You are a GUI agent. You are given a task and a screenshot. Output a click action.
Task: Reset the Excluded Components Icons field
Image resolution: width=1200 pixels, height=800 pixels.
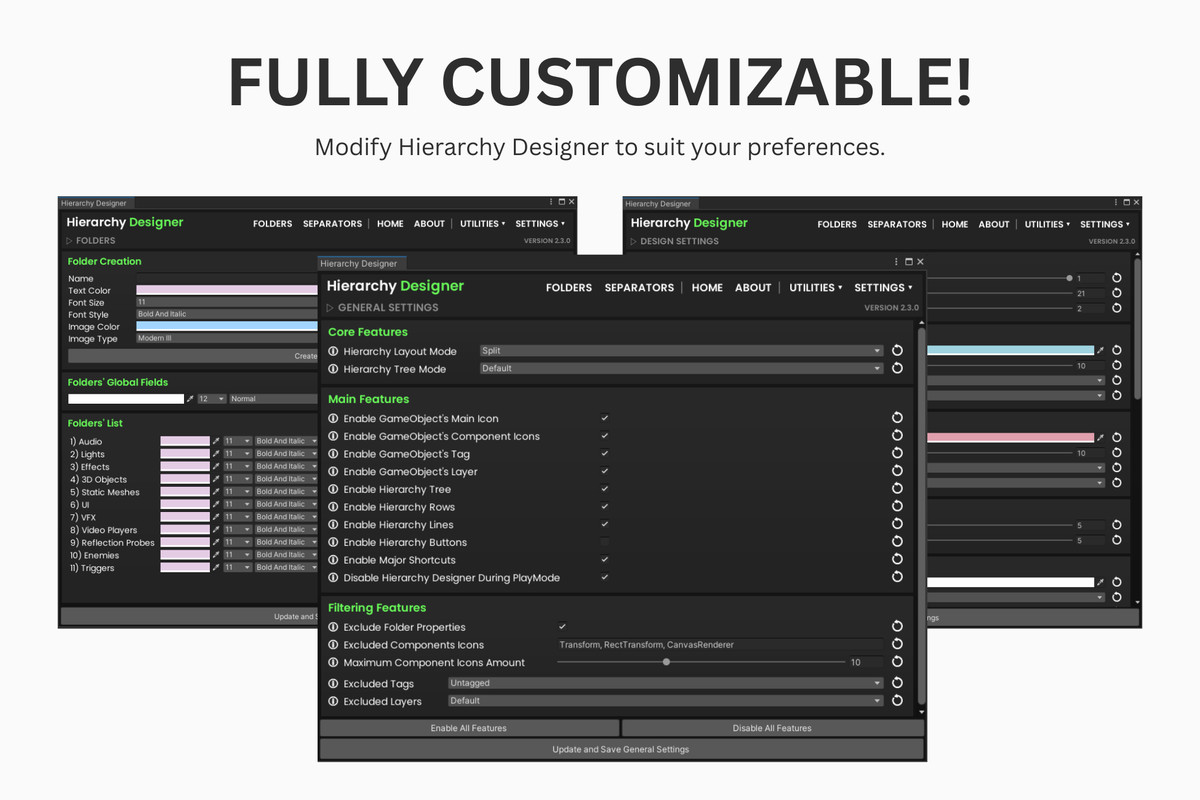[x=897, y=644]
